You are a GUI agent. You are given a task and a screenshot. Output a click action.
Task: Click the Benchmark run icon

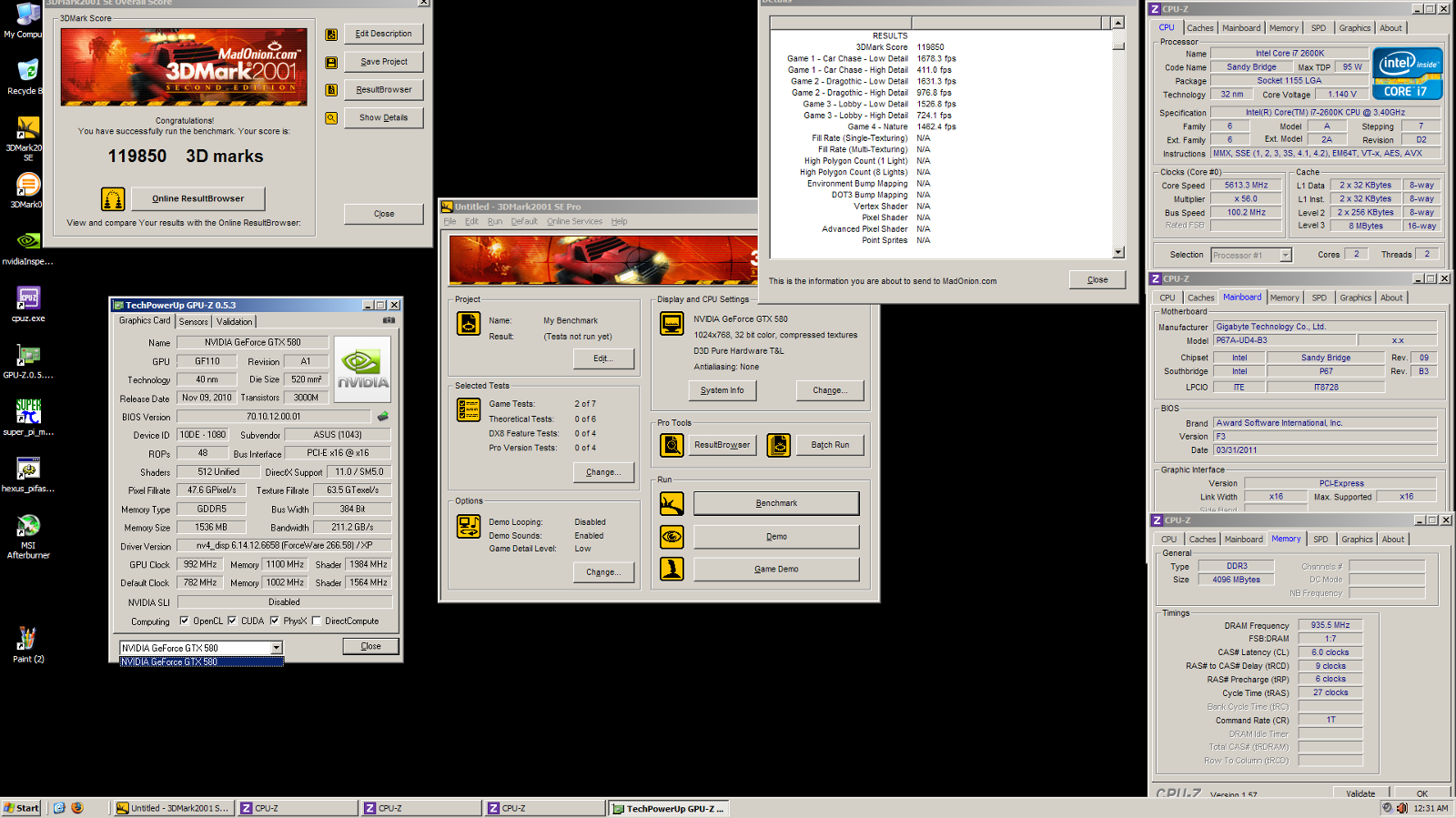point(672,503)
